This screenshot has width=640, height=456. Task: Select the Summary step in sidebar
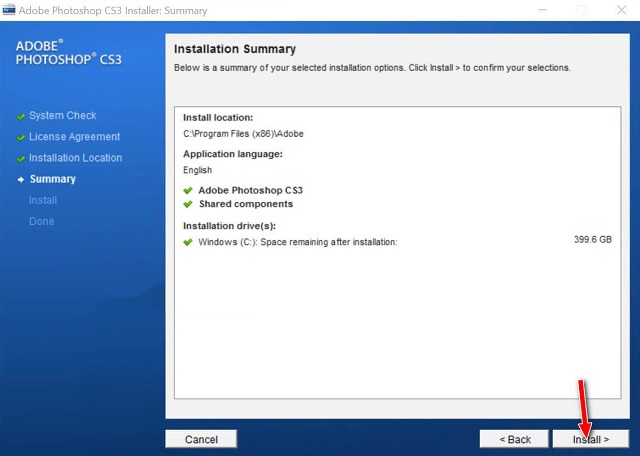click(53, 179)
